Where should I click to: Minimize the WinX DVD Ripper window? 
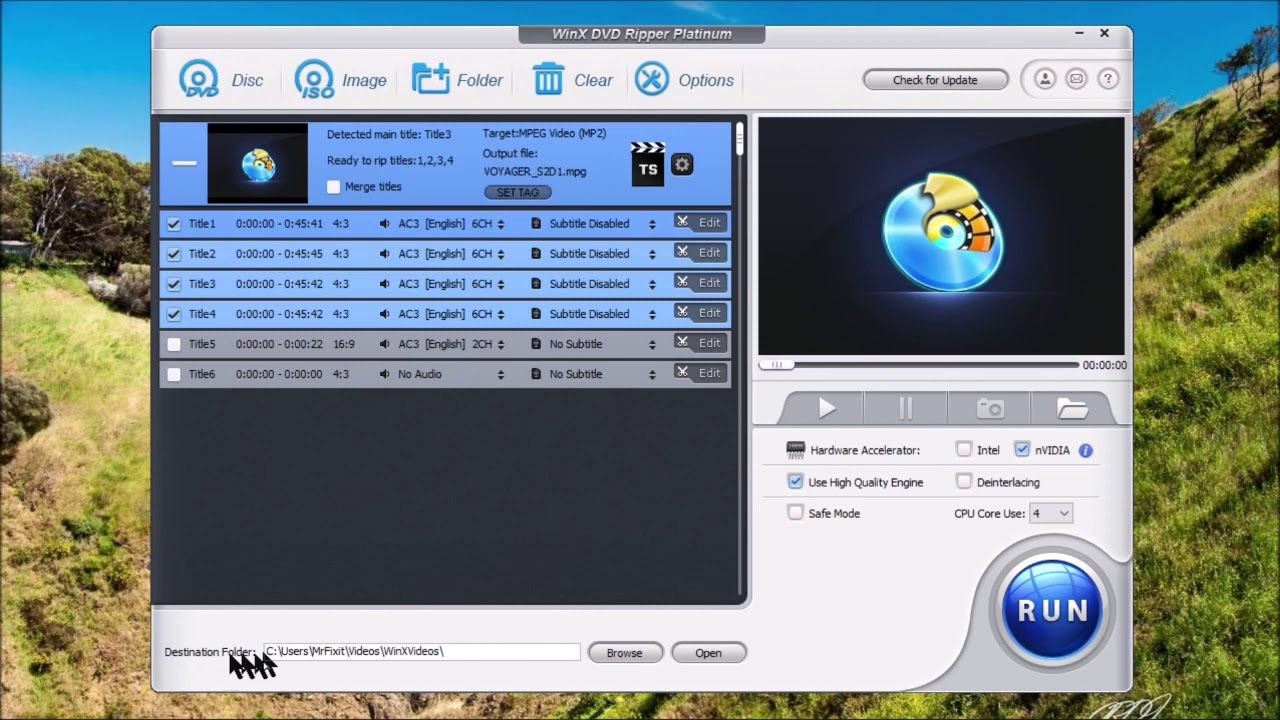pos(1080,33)
